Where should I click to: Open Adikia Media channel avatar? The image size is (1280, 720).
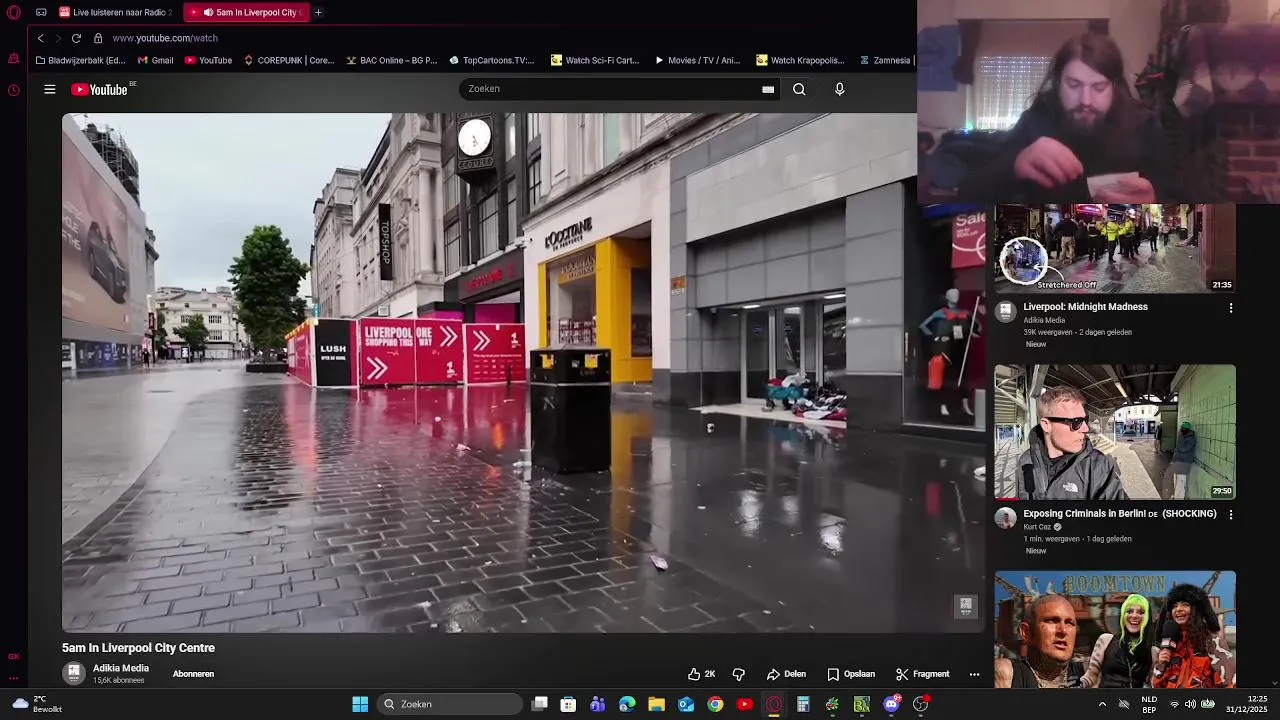click(74, 673)
